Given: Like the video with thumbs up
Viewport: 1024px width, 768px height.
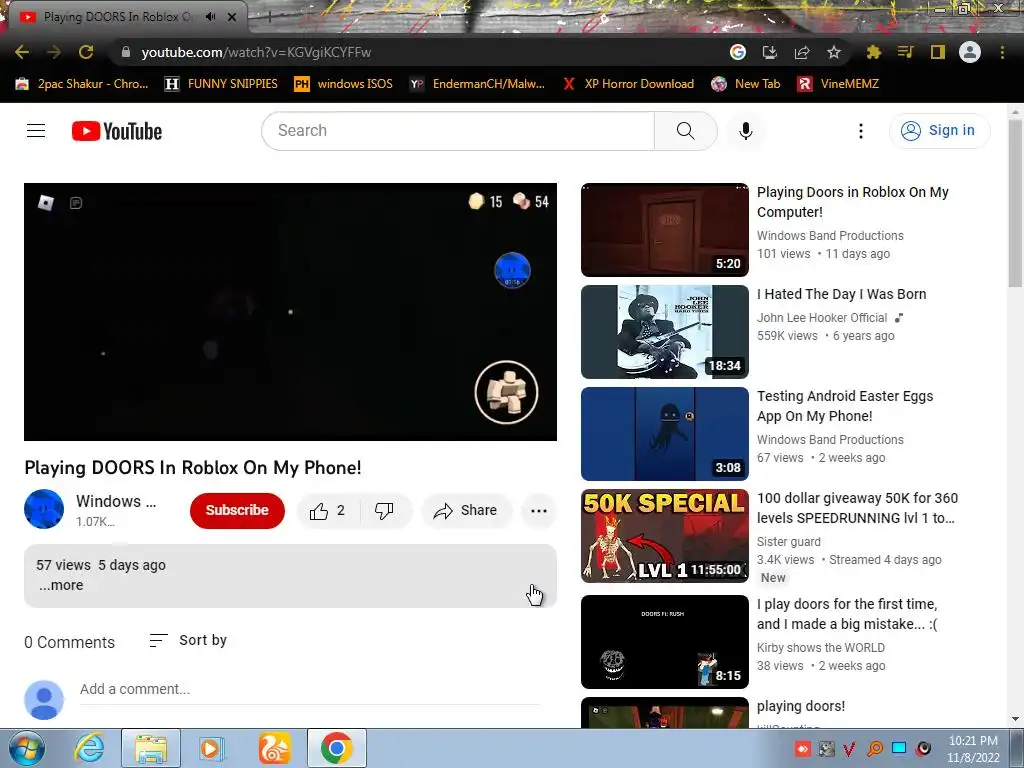Looking at the screenshot, I should coord(328,511).
